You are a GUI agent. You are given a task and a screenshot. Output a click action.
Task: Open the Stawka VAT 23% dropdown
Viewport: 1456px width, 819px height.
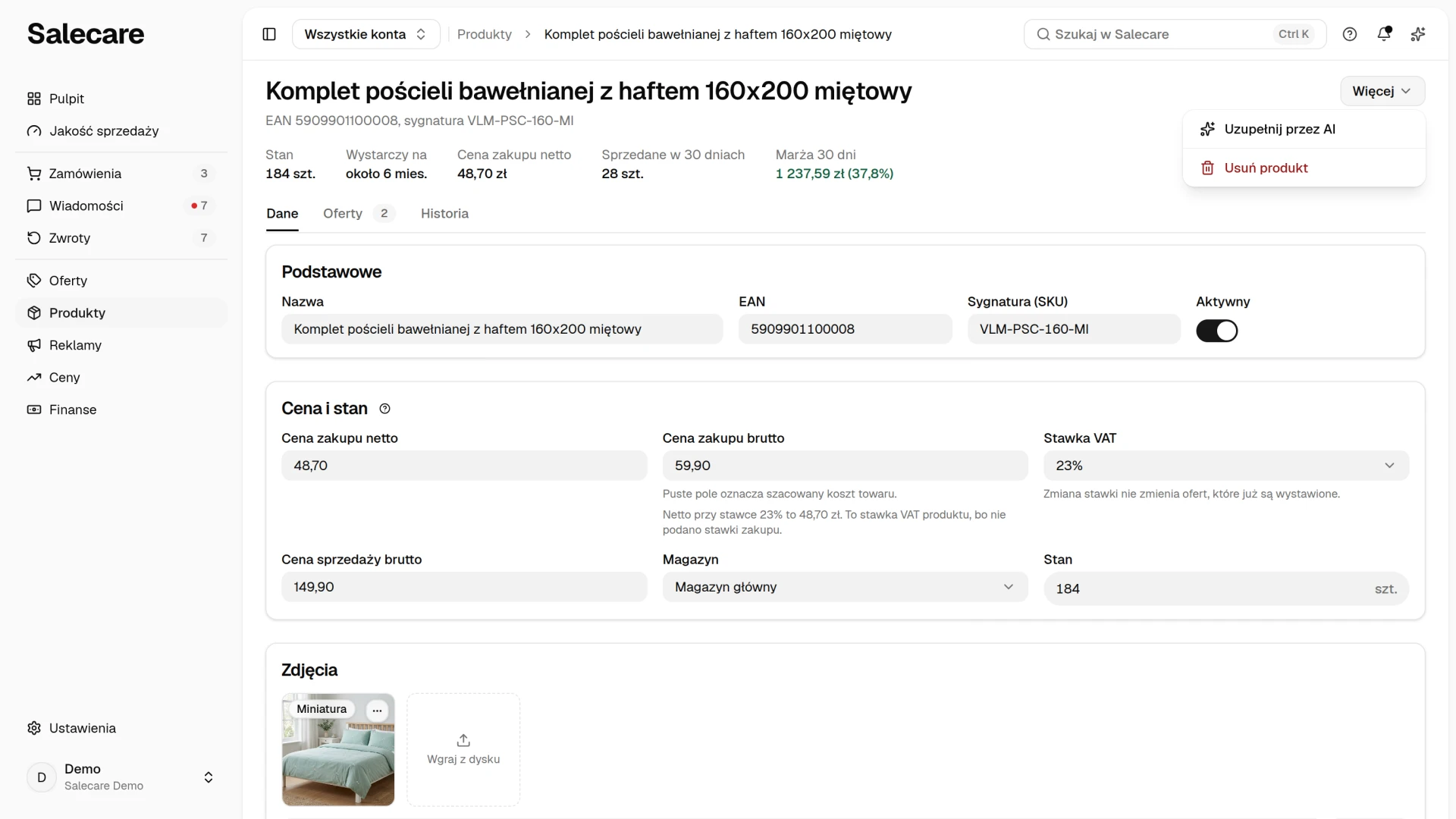pyautogui.click(x=1225, y=466)
